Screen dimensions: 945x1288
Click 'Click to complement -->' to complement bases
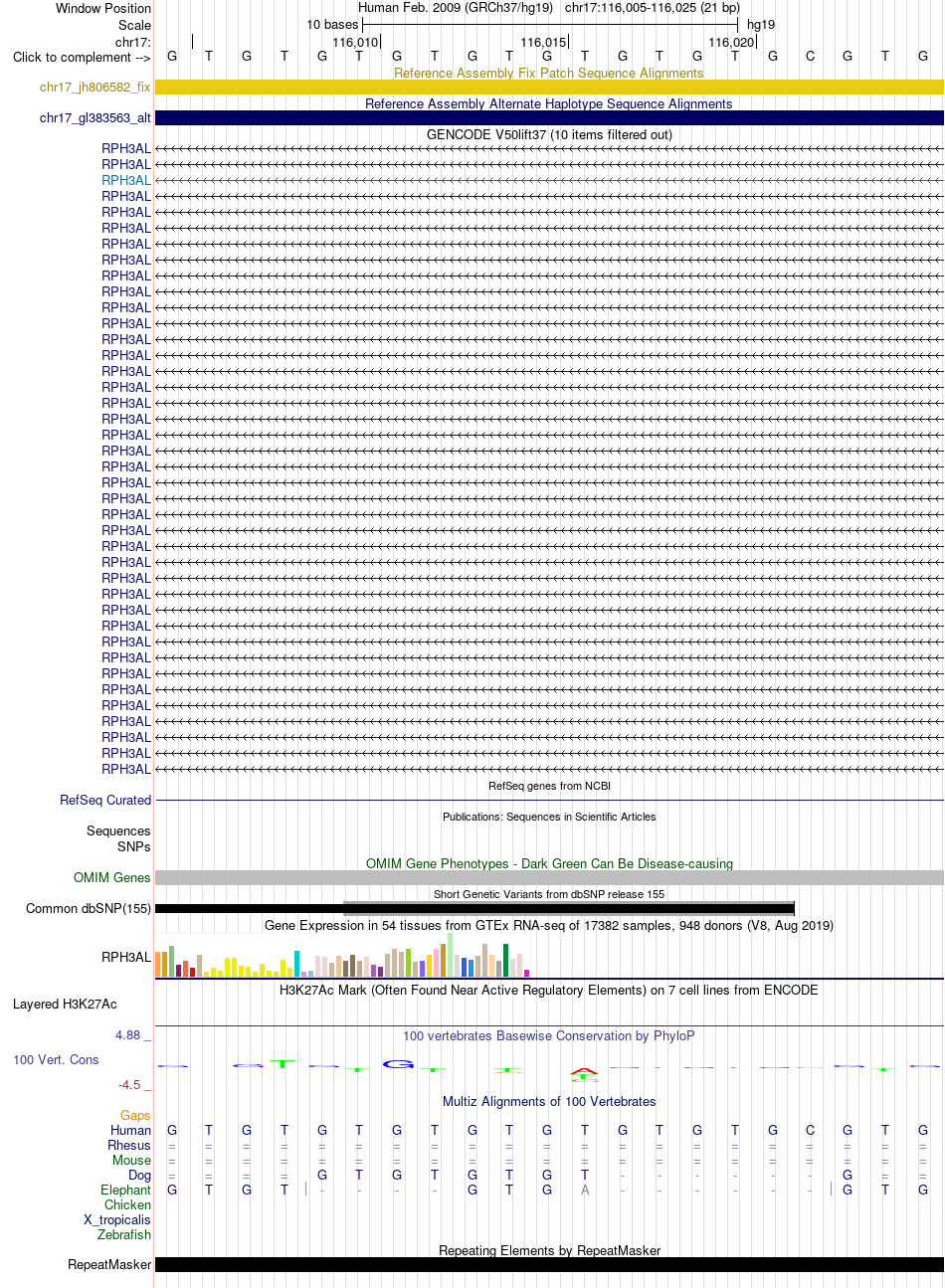tap(82, 57)
